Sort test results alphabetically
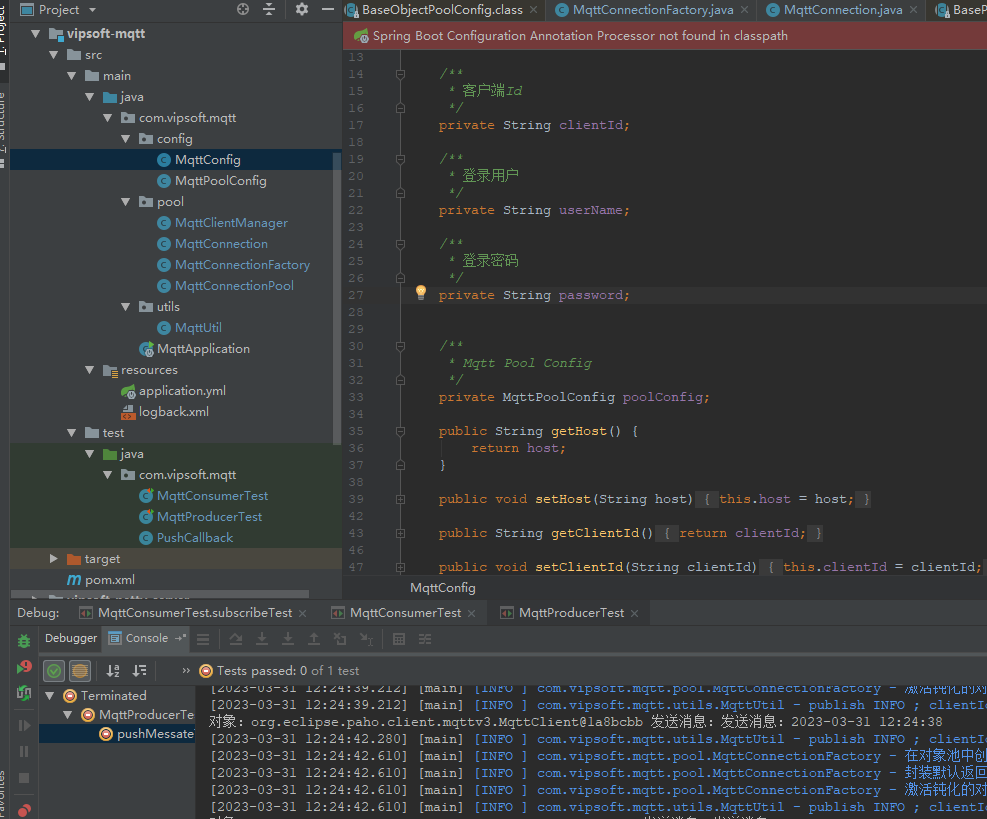 pyautogui.click(x=113, y=671)
